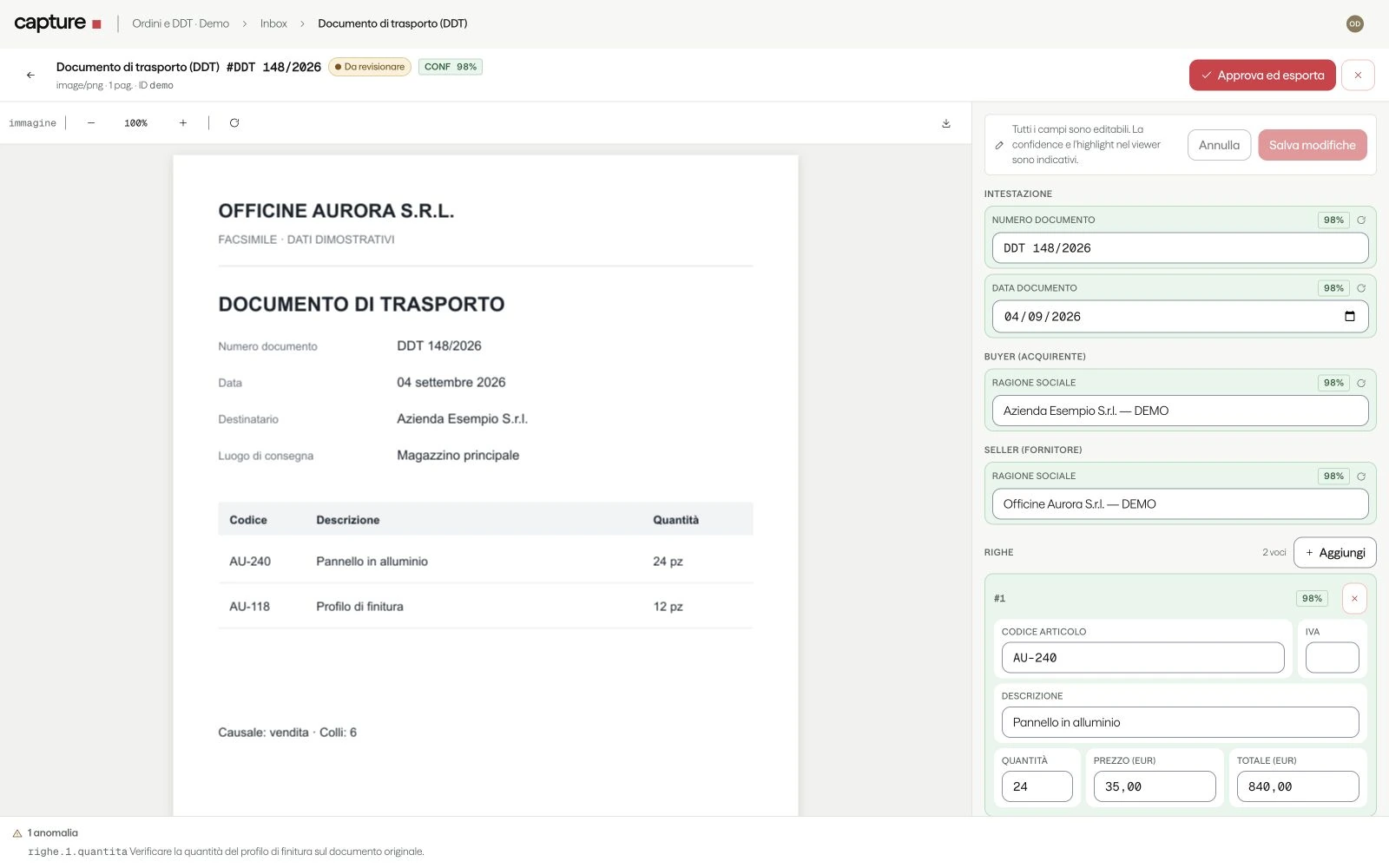The width and height of the screenshot is (1389, 868).
Task: Navigate to the Inbox breadcrumb
Action: 273,23
